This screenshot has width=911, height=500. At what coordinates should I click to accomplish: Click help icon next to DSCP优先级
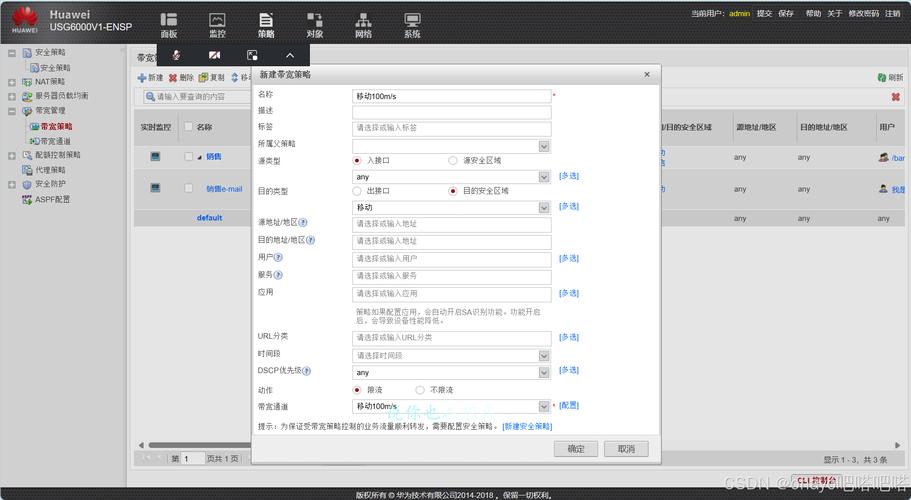[x=306, y=370]
